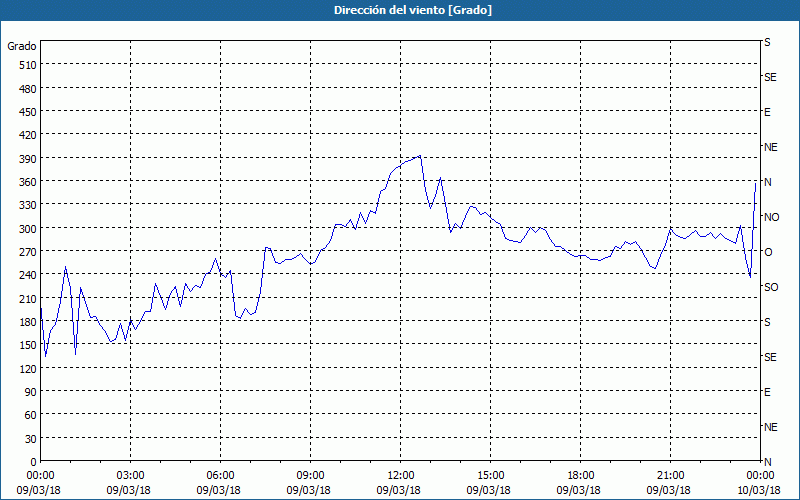Click the 'Grado' y-axis unit label
Screen dimensions: 800x500
coord(22,46)
